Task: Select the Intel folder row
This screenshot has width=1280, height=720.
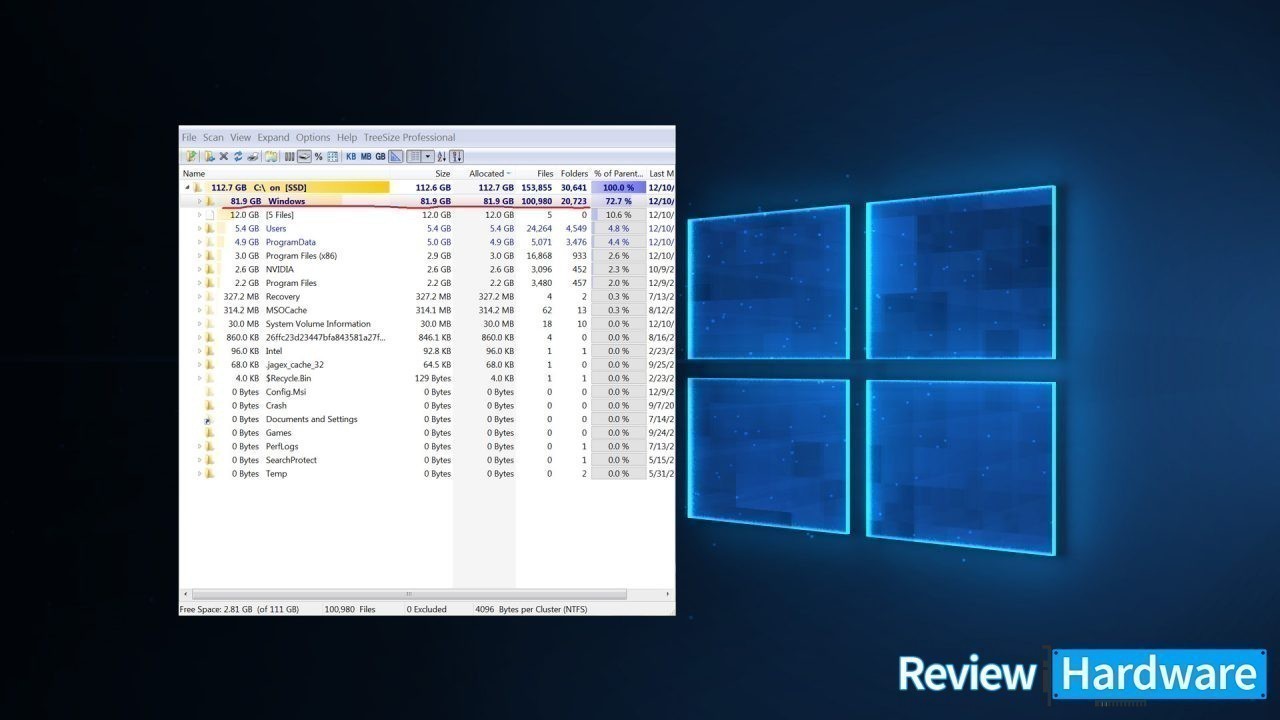Action: (427, 351)
